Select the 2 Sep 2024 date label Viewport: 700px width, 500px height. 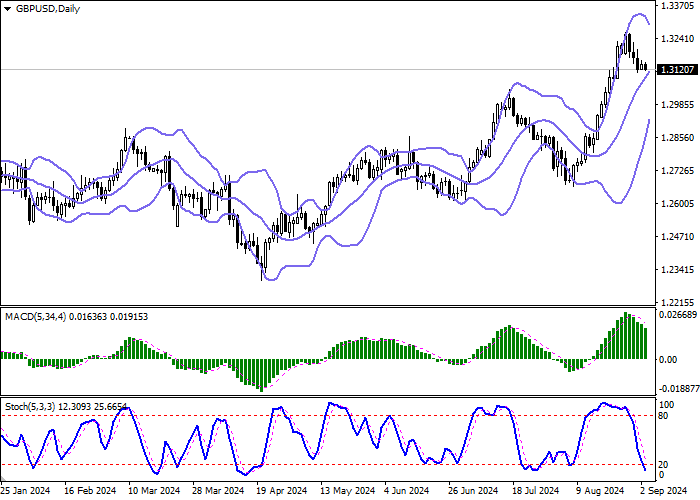(x=663, y=491)
